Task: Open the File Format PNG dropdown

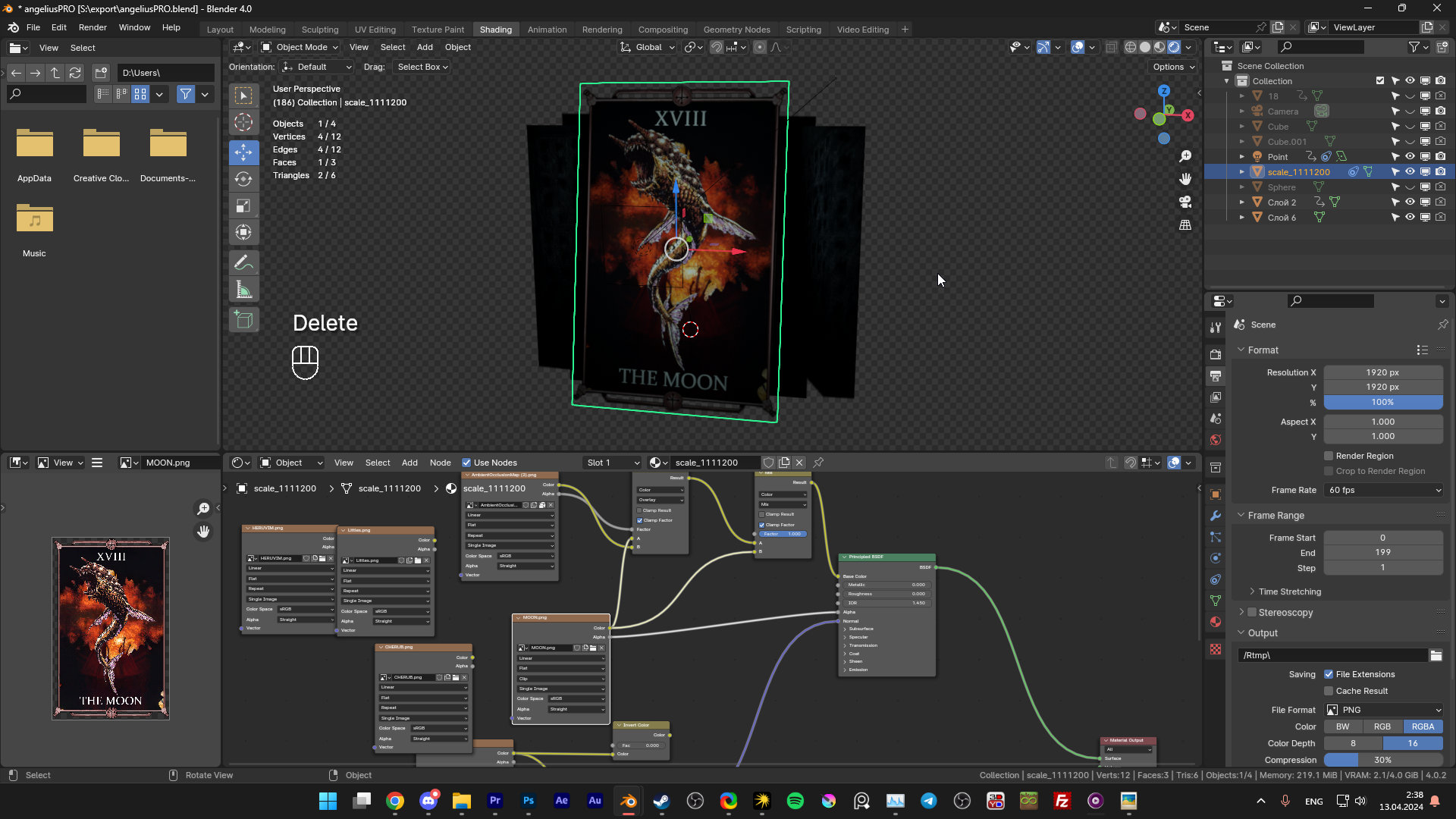Action: 1384,710
